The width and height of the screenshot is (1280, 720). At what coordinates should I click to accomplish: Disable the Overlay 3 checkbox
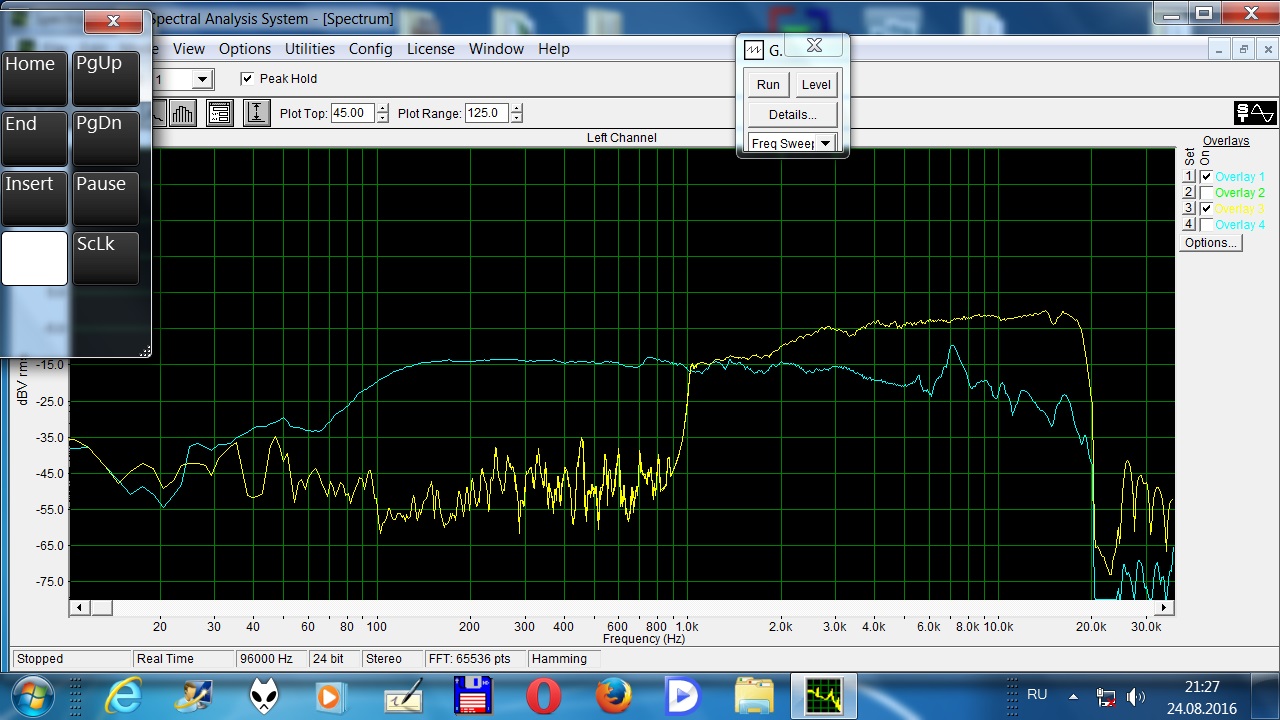(x=1206, y=209)
